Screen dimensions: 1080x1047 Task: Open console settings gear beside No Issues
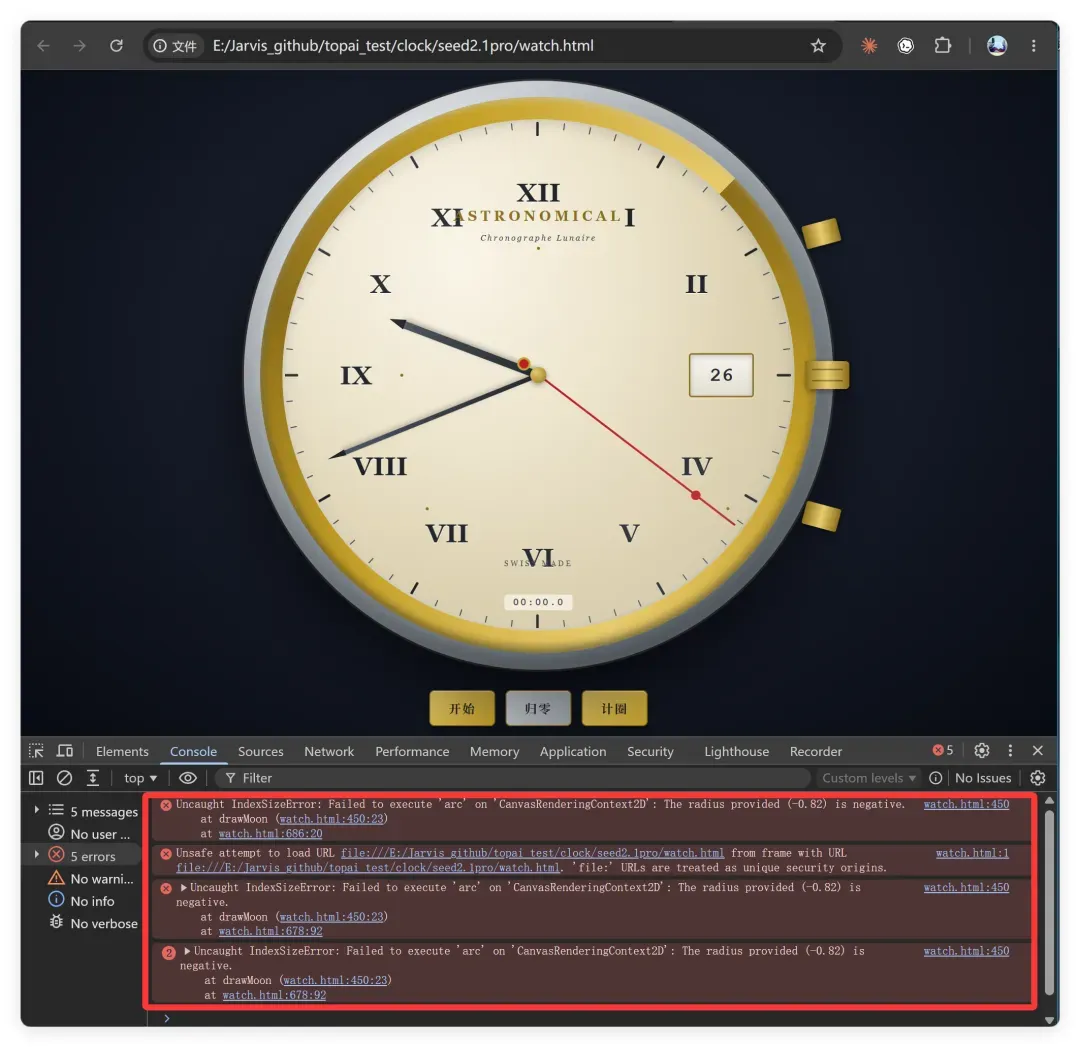(x=1037, y=778)
